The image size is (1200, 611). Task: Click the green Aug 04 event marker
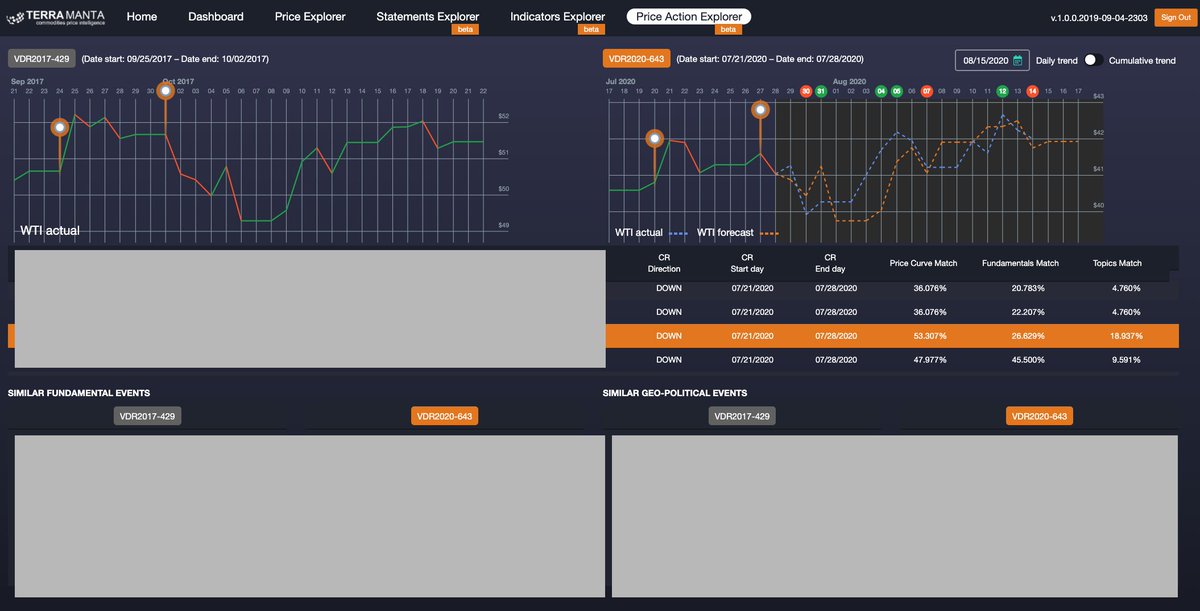pyautogui.click(x=882, y=90)
